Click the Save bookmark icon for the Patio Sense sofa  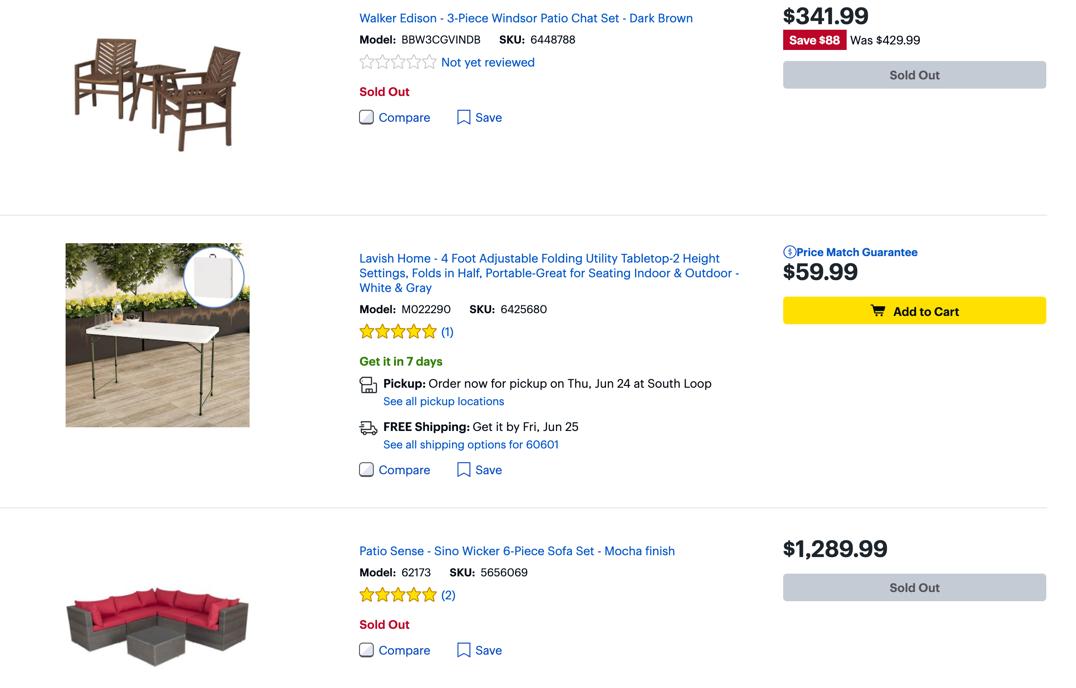462,650
